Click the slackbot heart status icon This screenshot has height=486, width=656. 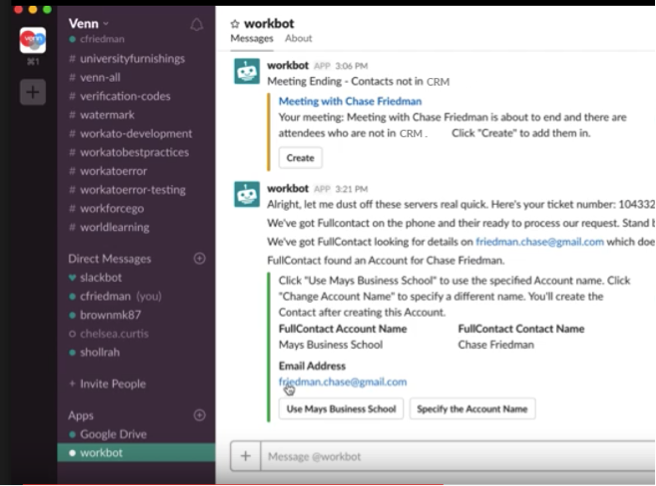click(x=72, y=277)
